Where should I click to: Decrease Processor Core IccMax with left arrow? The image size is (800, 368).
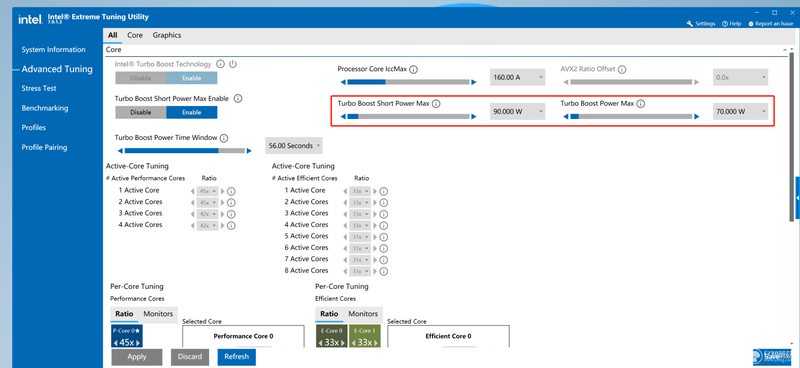pos(343,82)
